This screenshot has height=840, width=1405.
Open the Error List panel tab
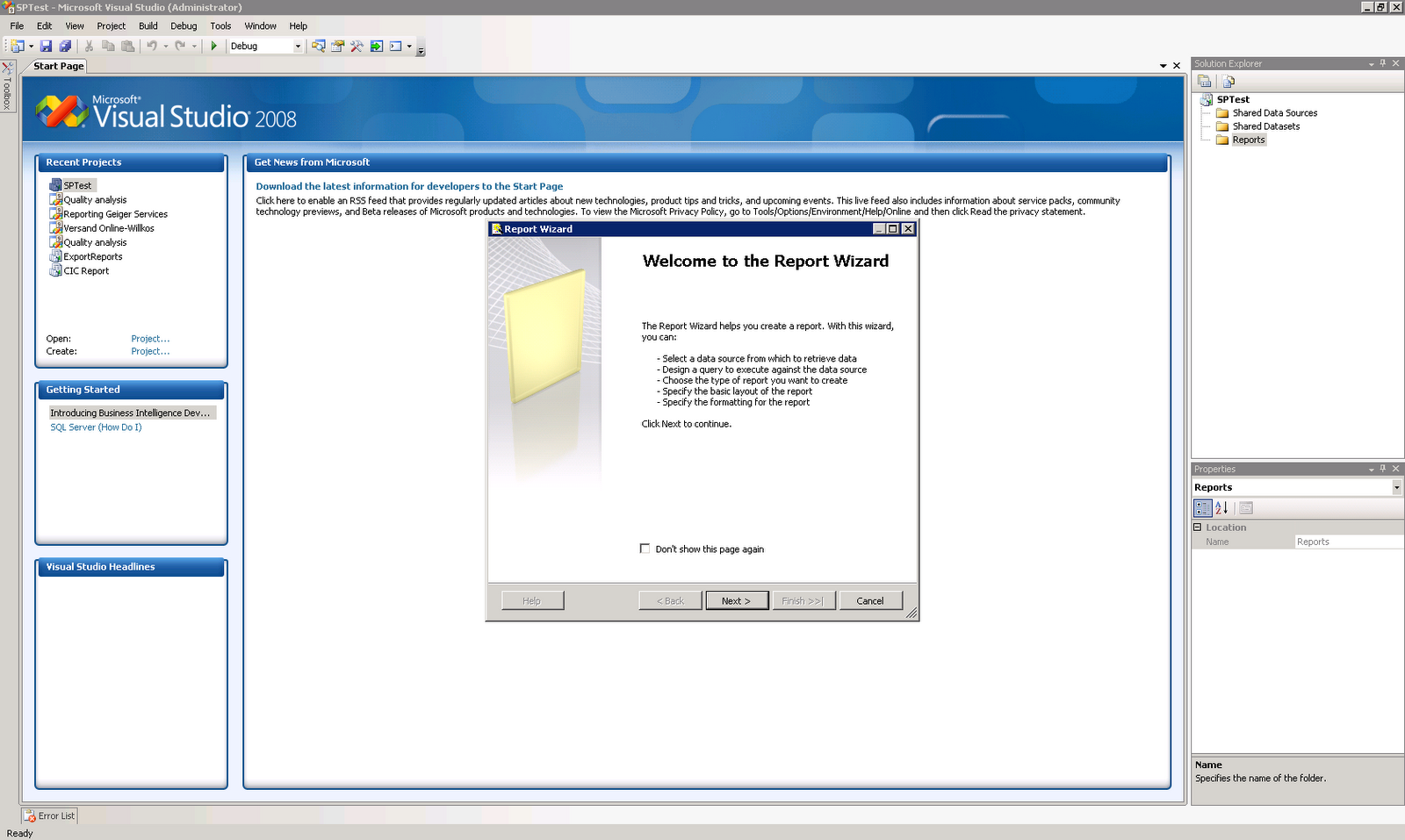(50, 816)
